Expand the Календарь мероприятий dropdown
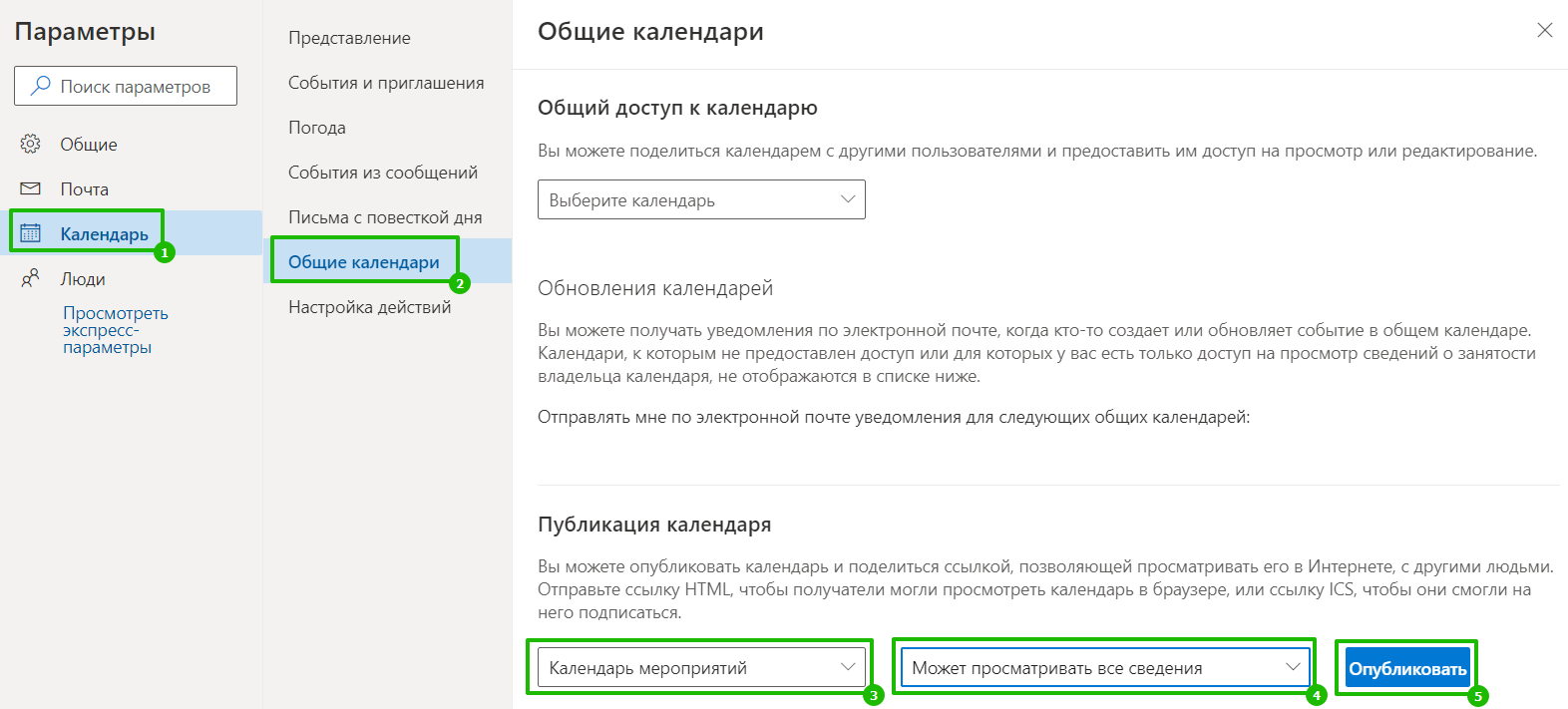 coord(700,667)
